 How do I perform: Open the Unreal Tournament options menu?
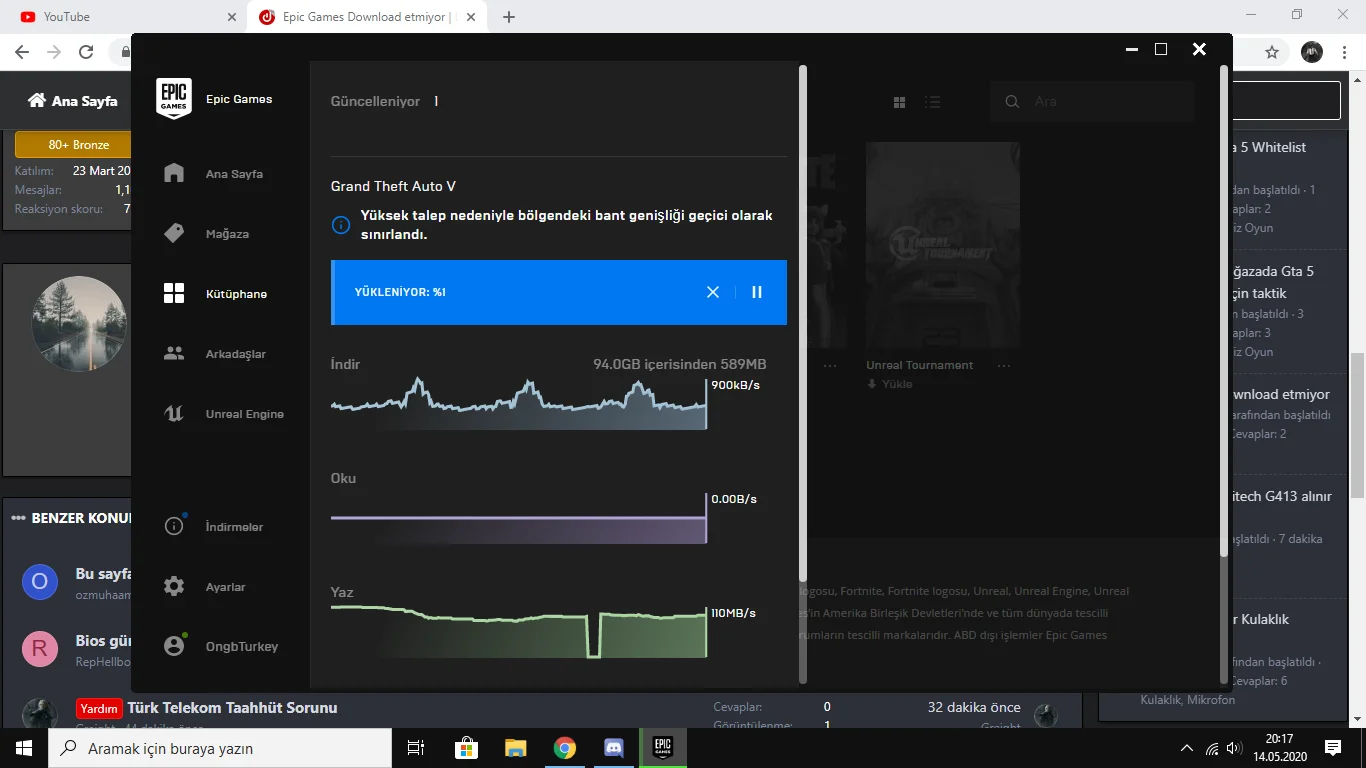pyautogui.click(x=1004, y=366)
